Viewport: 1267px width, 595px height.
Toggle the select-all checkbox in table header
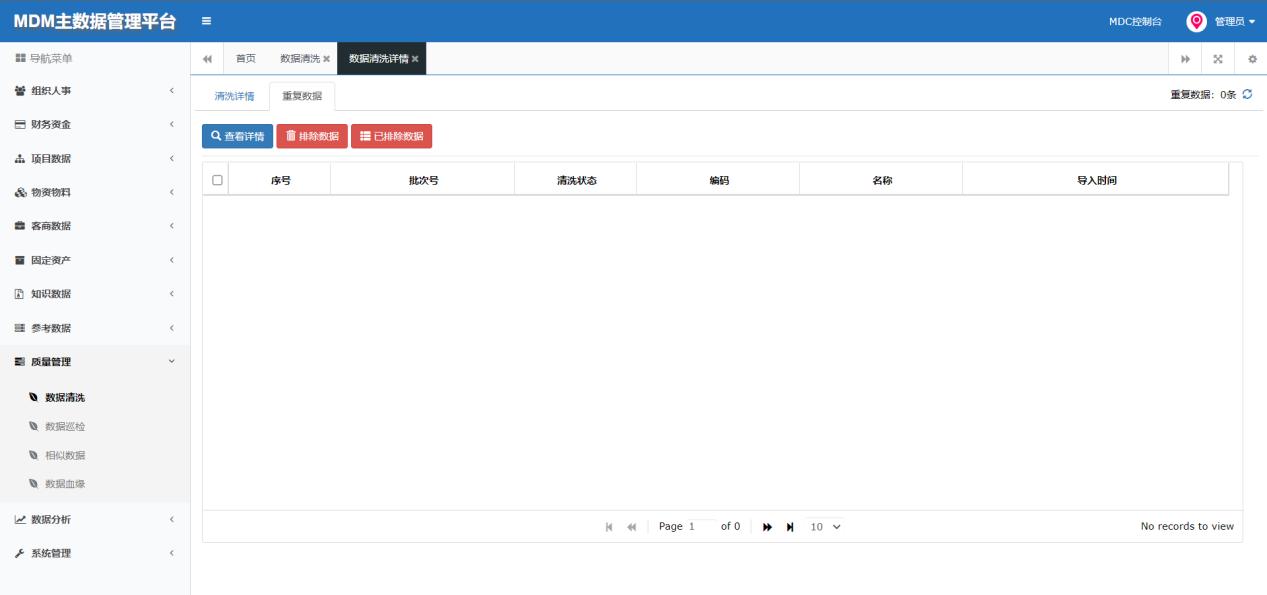tap(217, 180)
